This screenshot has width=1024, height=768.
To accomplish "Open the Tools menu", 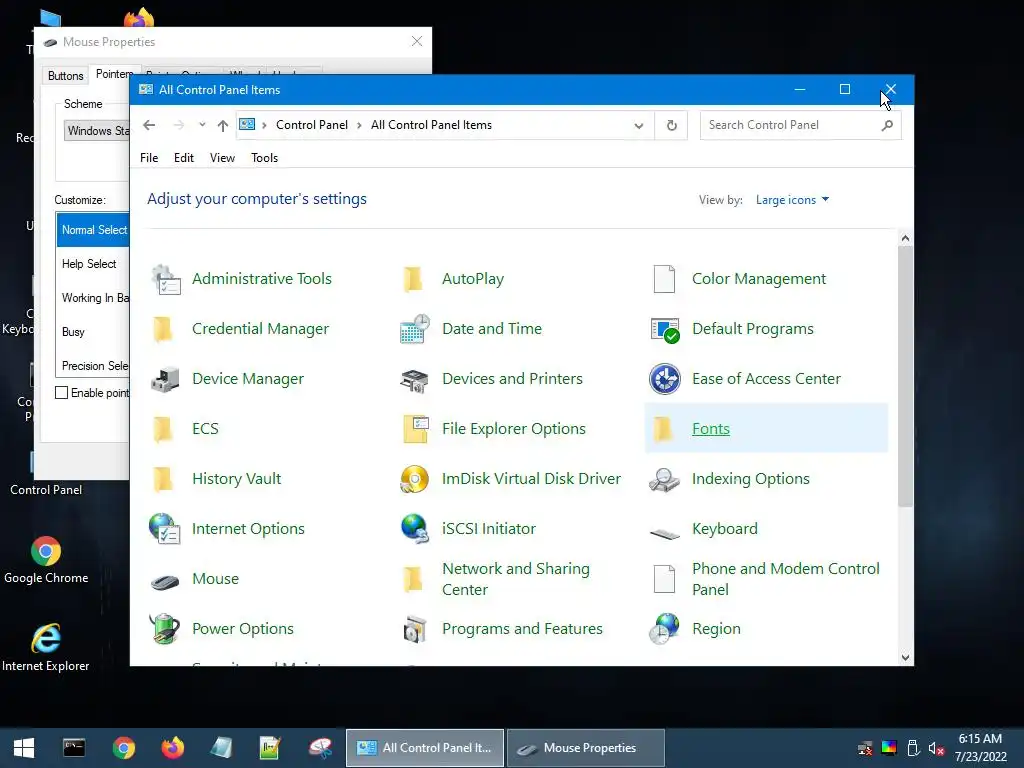I will 264,158.
